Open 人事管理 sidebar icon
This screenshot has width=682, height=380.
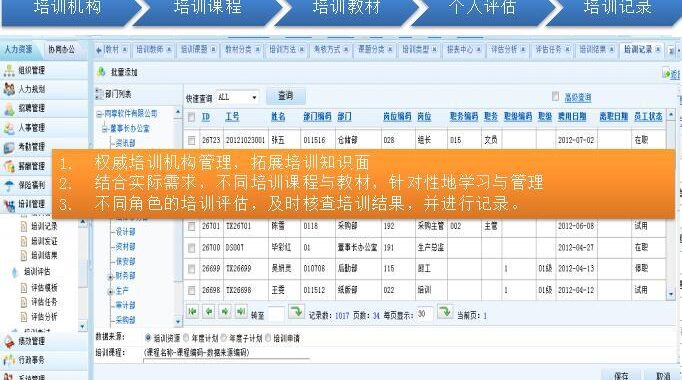point(9,128)
